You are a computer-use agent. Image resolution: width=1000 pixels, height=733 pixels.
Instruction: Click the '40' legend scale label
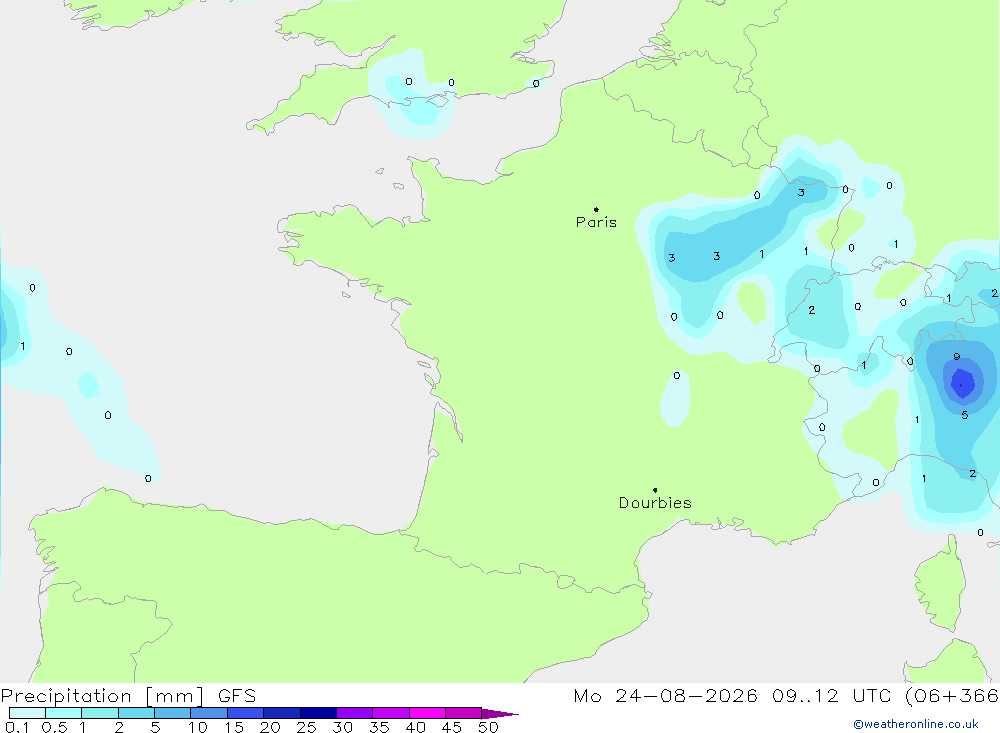416,727
